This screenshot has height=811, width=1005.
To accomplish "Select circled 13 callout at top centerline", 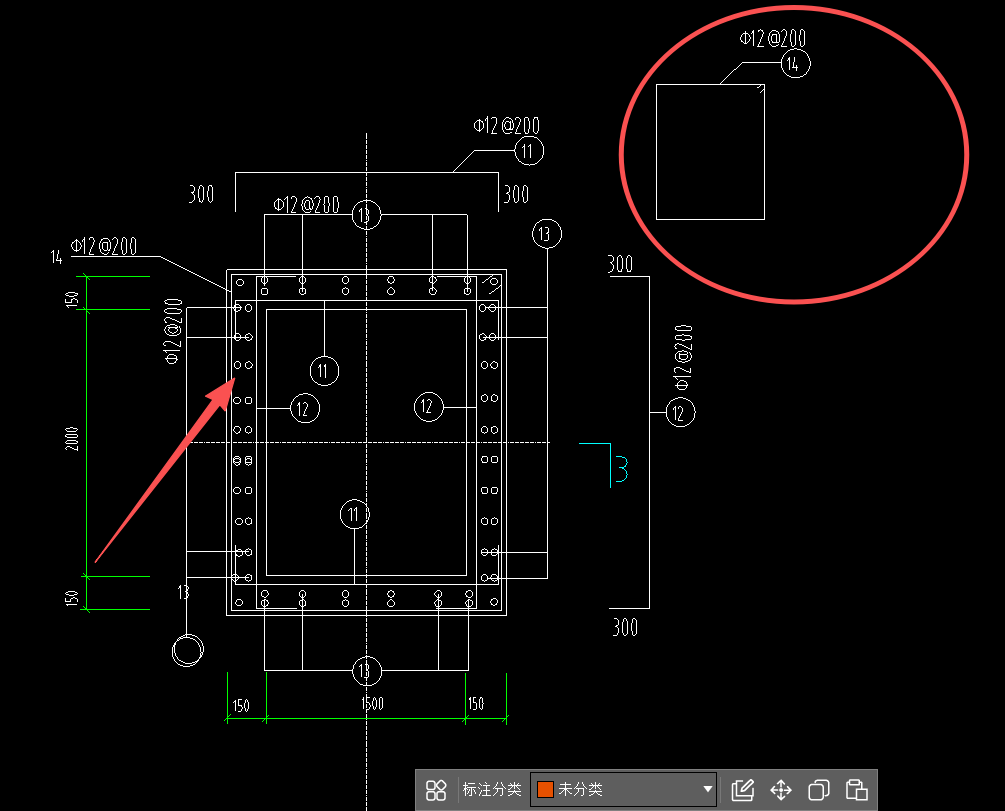I will [x=366, y=215].
